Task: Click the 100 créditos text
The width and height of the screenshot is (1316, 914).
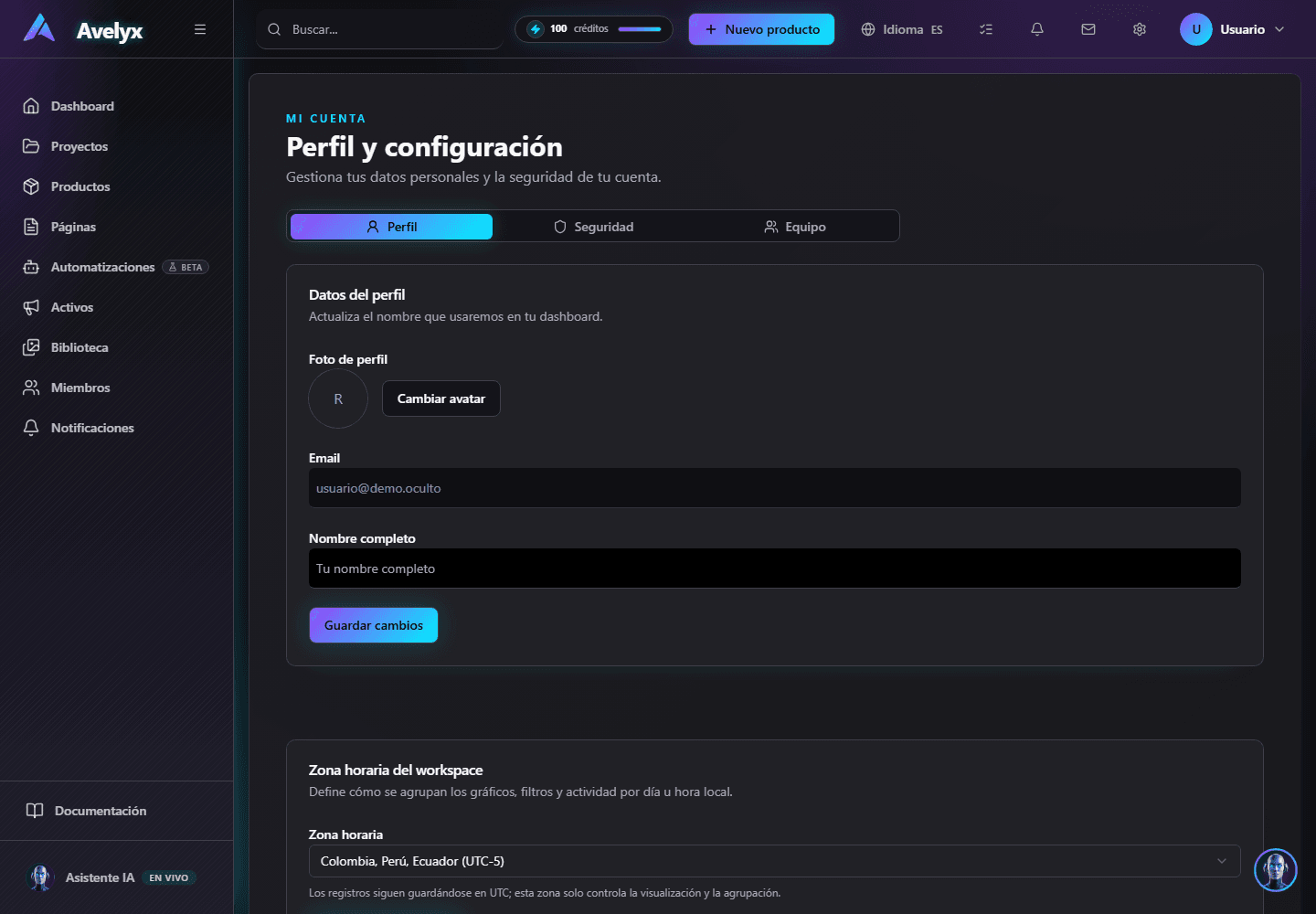Action: pos(578,29)
